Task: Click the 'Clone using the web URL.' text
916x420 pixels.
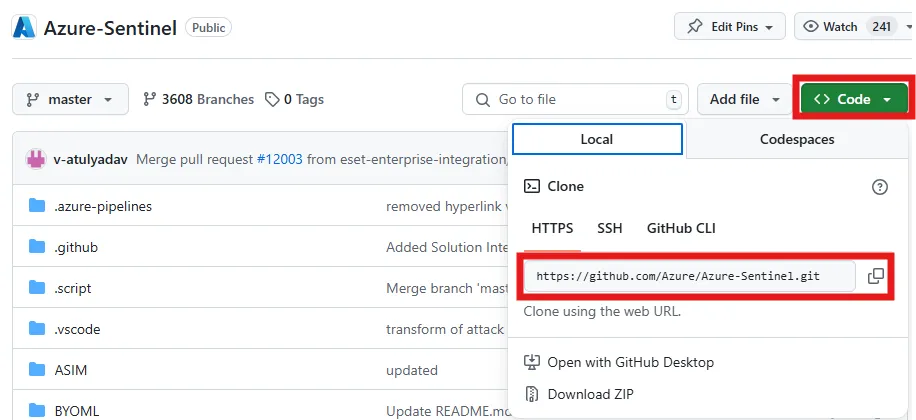Action: pyautogui.click(x=602, y=311)
